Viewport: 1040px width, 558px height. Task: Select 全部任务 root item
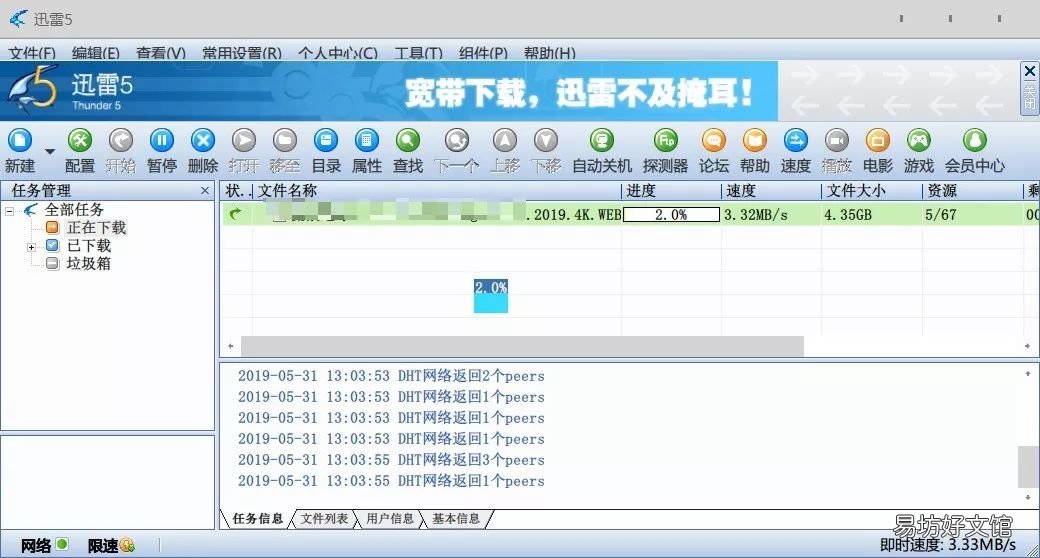pos(74,210)
